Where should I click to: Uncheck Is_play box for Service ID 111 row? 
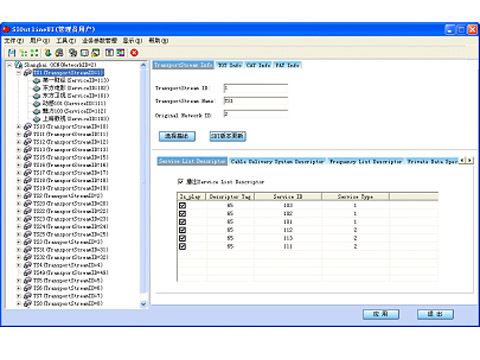coord(182,247)
